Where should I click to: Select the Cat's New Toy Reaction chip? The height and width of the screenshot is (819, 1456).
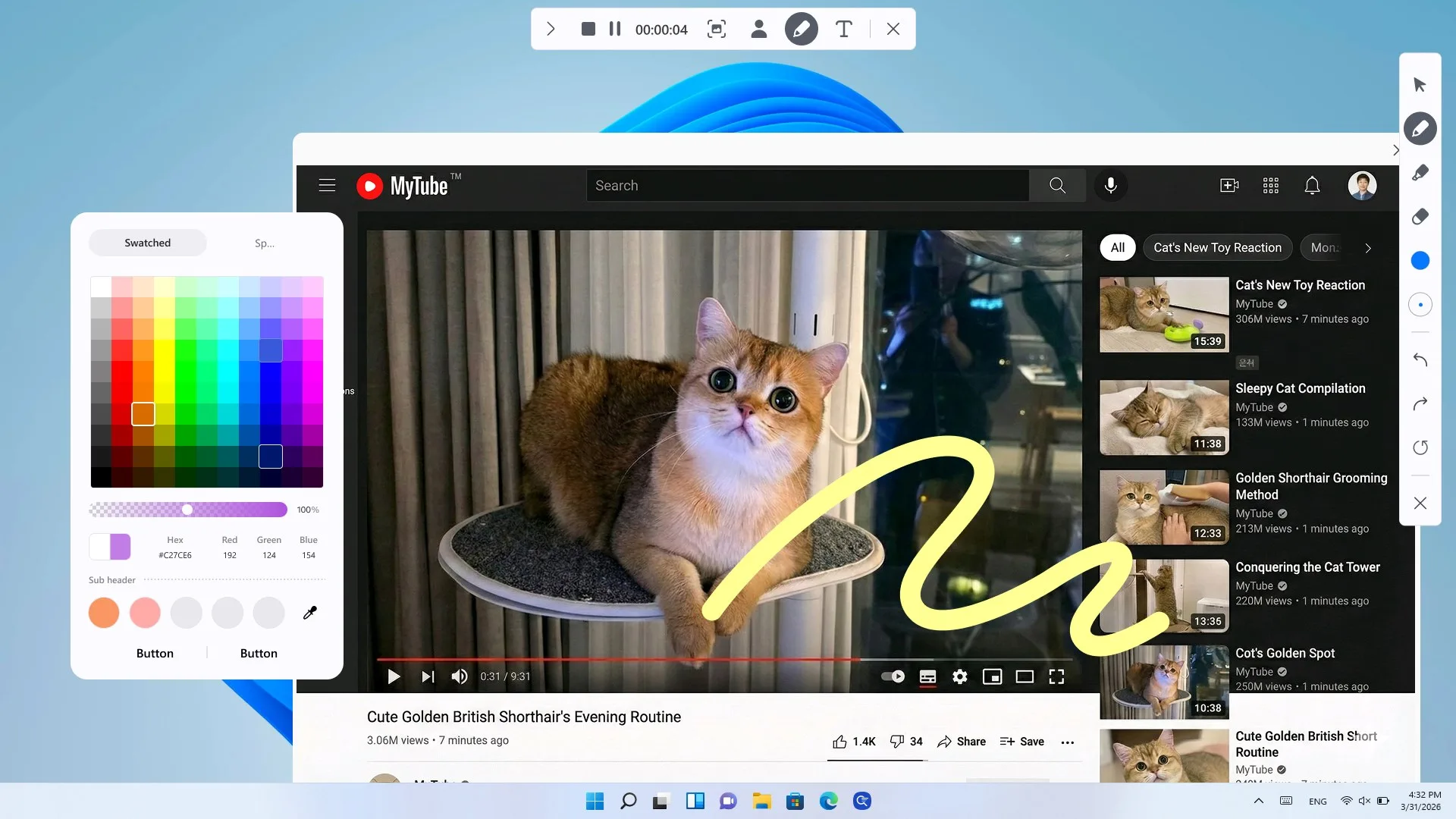[x=1217, y=247]
